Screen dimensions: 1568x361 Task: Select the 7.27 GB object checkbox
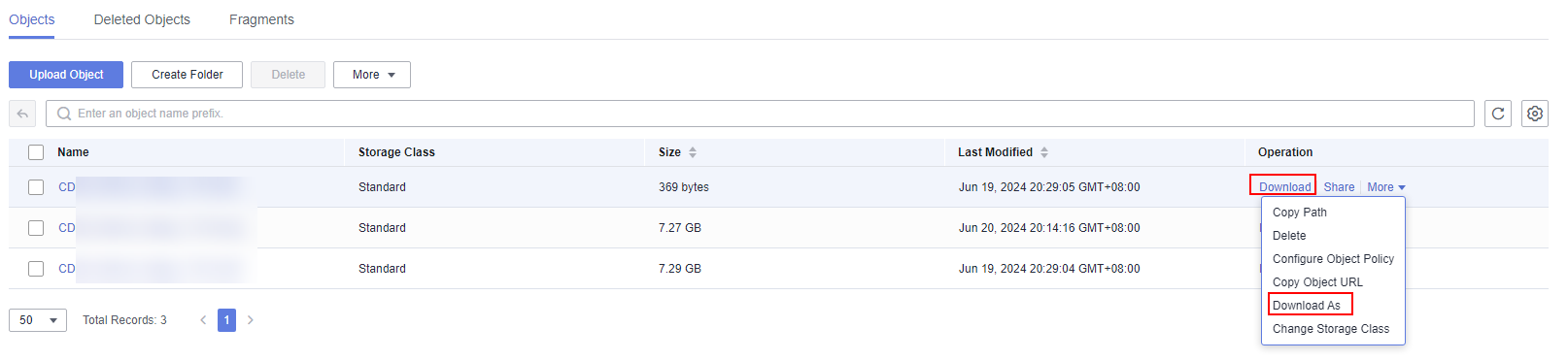pos(36,228)
